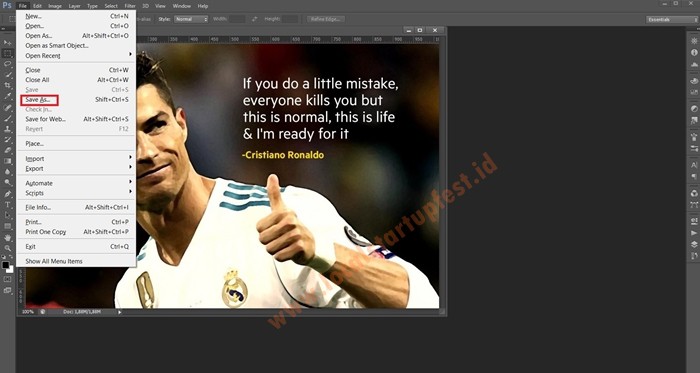700x373 pixels.
Task: Choose Open… from the File menu
Action: (x=76, y=26)
